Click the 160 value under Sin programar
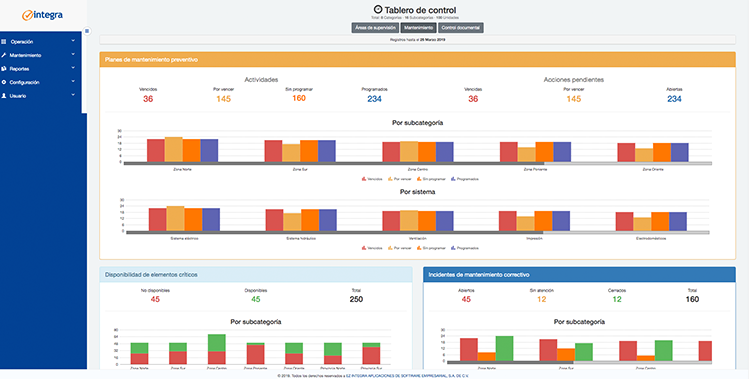Image resolution: width=750 pixels, height=379 pixels. click(x=299, y=98)
